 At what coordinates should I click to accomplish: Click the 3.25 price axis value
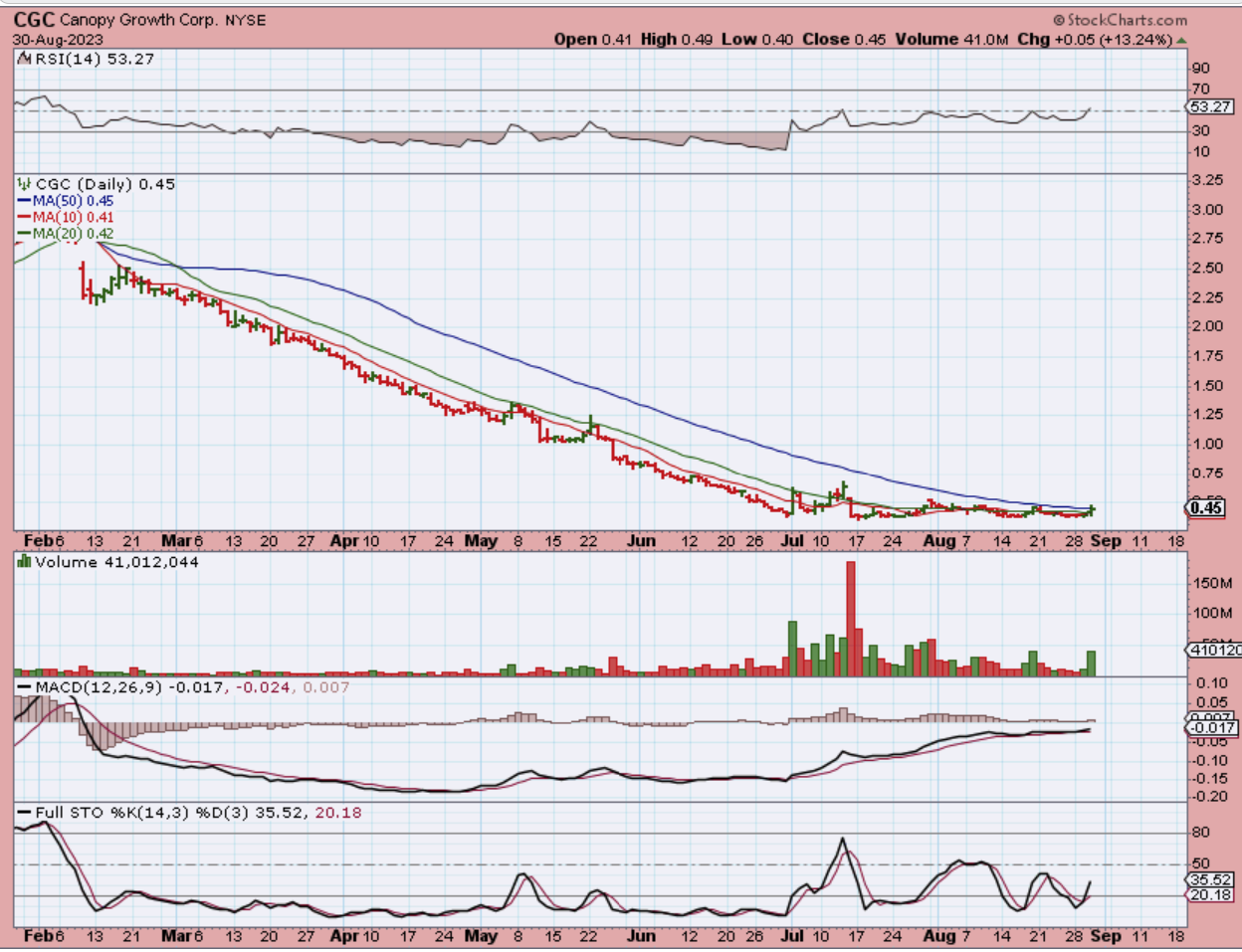point(1207,180)
